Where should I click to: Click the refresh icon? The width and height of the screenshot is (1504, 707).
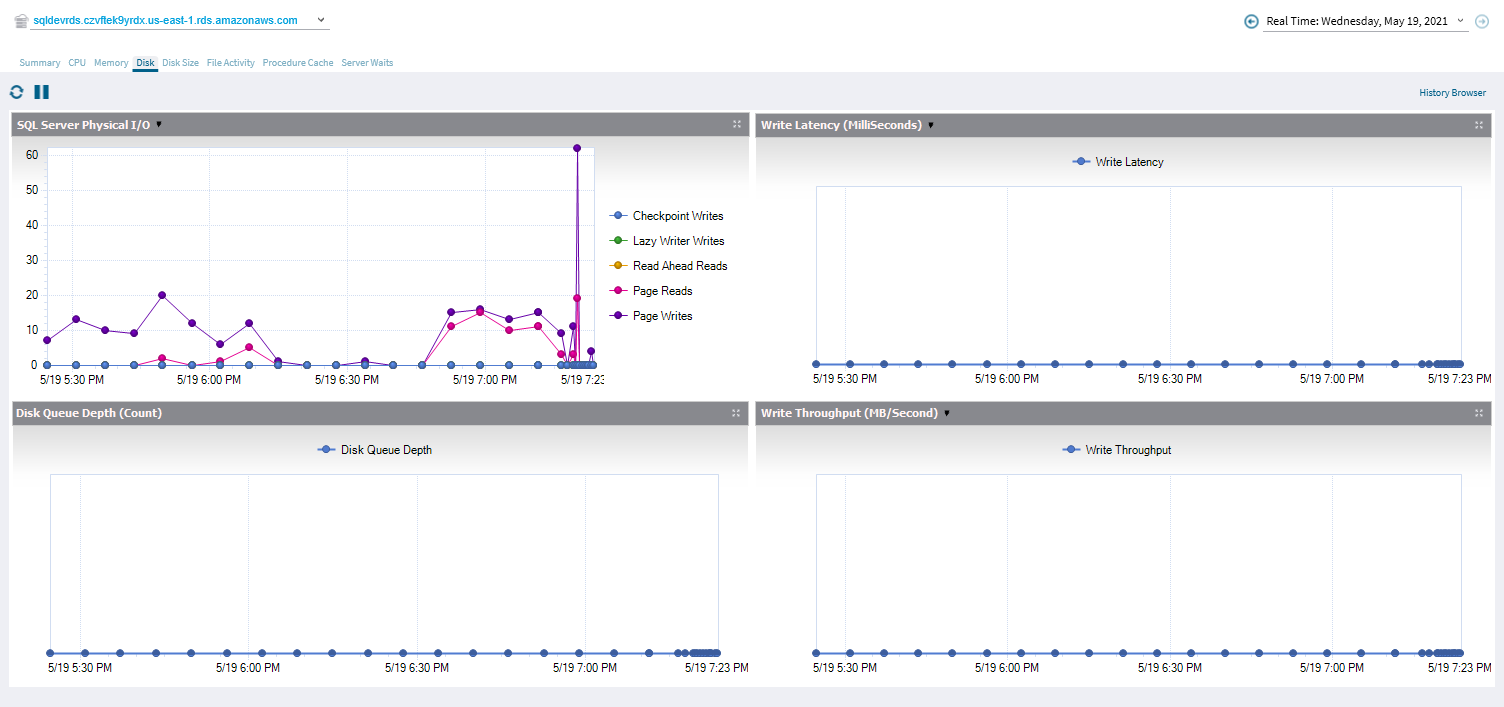[17, 92]
